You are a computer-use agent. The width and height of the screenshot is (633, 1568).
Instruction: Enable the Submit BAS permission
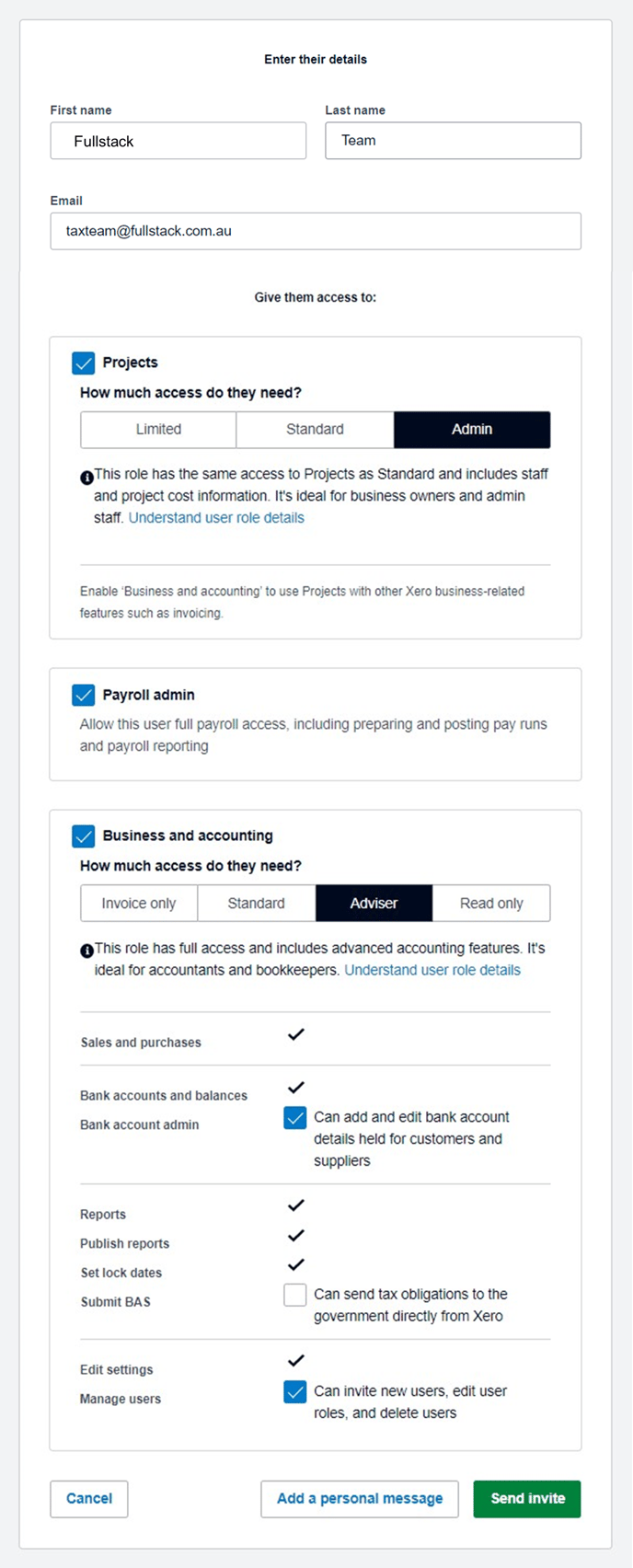[x=294, y=1295]
